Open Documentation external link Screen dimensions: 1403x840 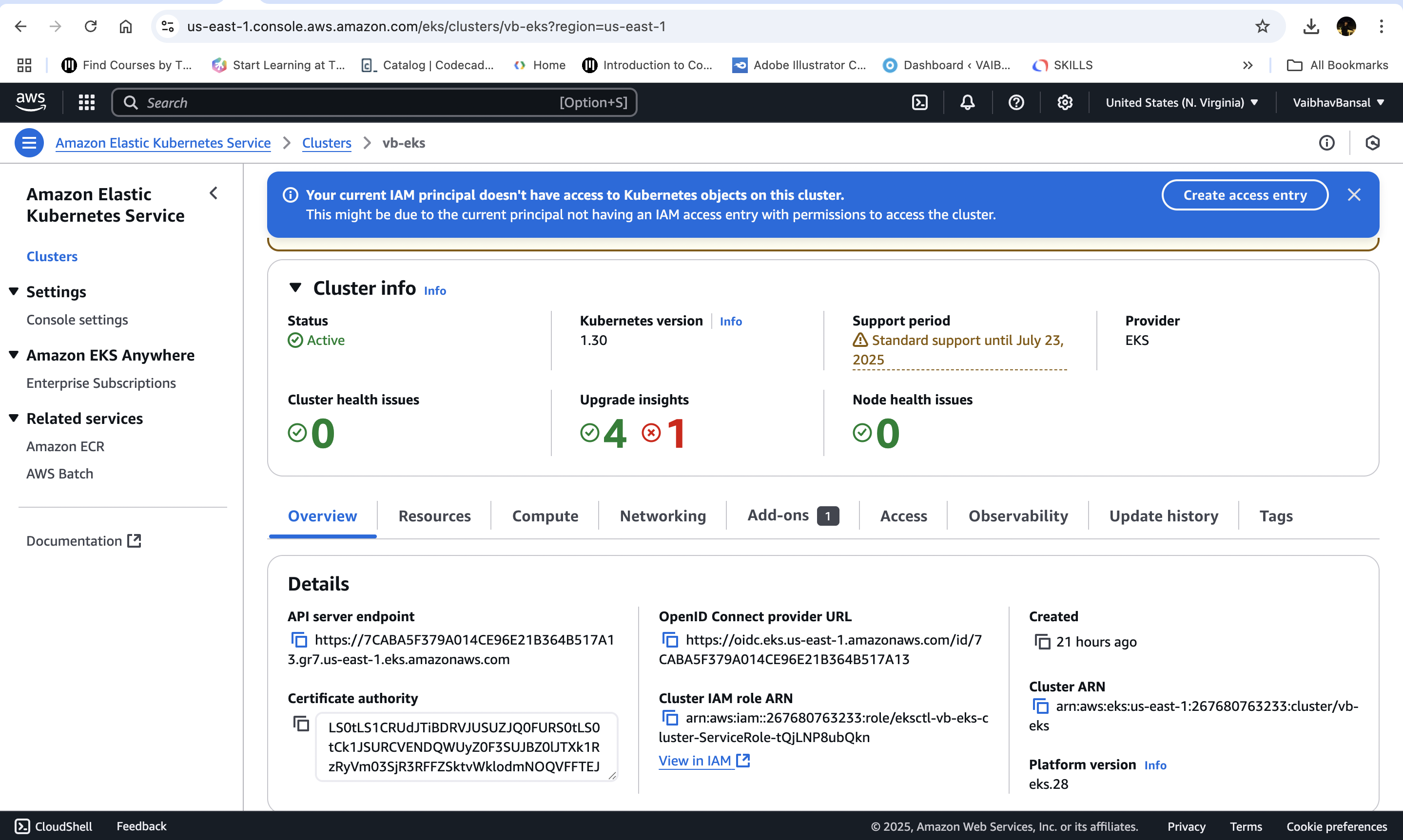click(84, 540)
